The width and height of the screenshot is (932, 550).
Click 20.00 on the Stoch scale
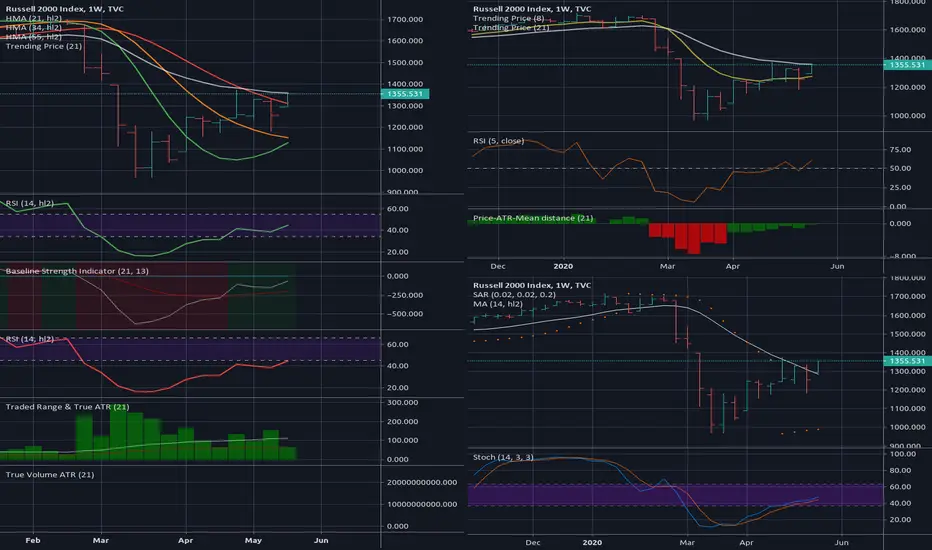coord(900,520)
